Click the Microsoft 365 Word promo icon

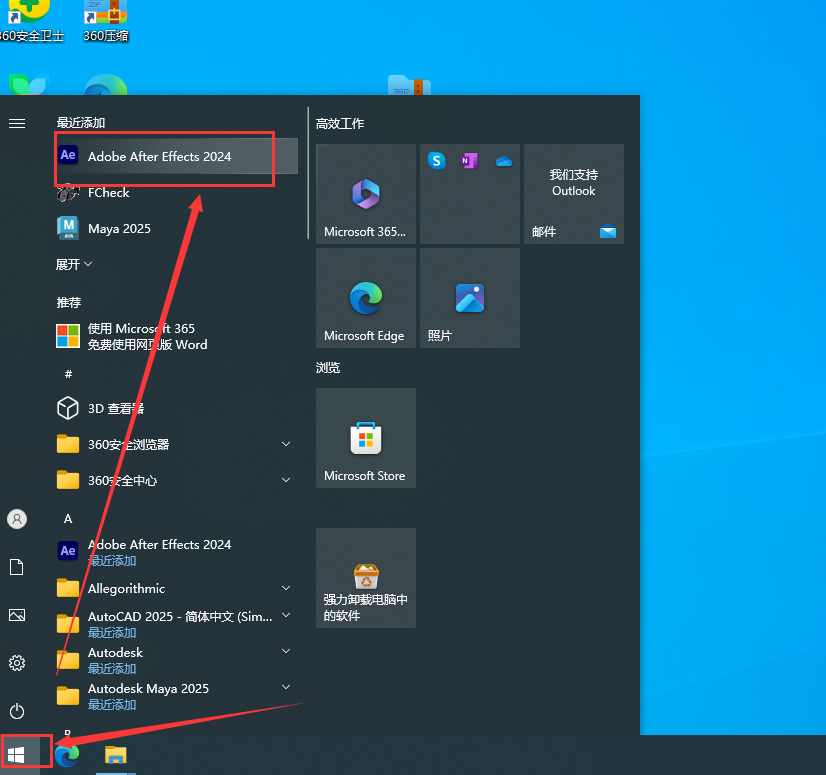(68, 336)
